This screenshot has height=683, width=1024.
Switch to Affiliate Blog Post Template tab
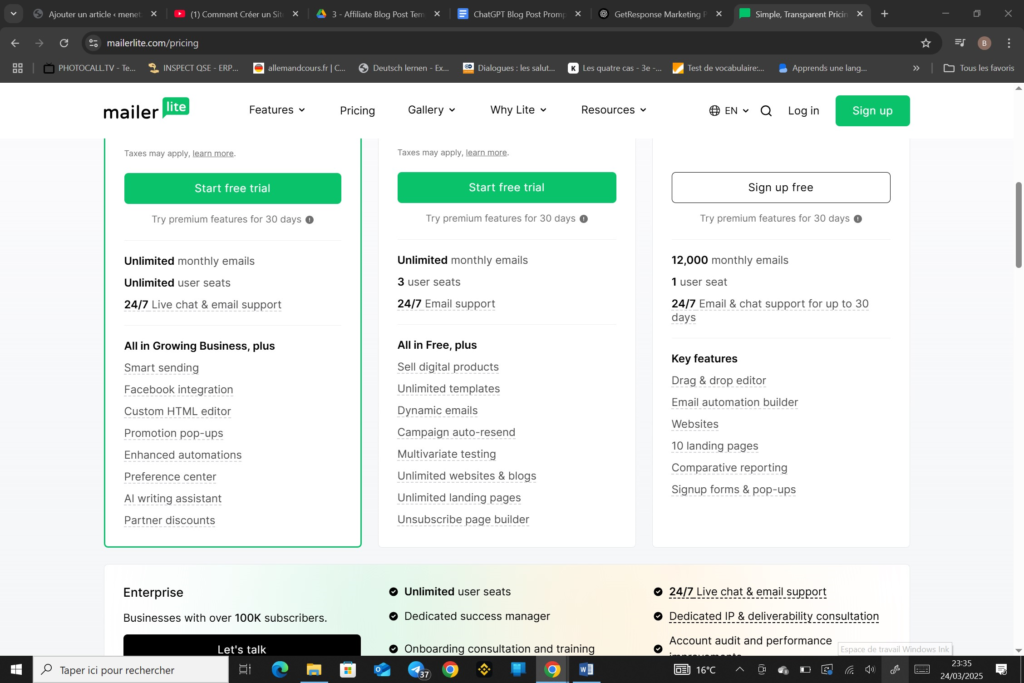coord(377,14)
